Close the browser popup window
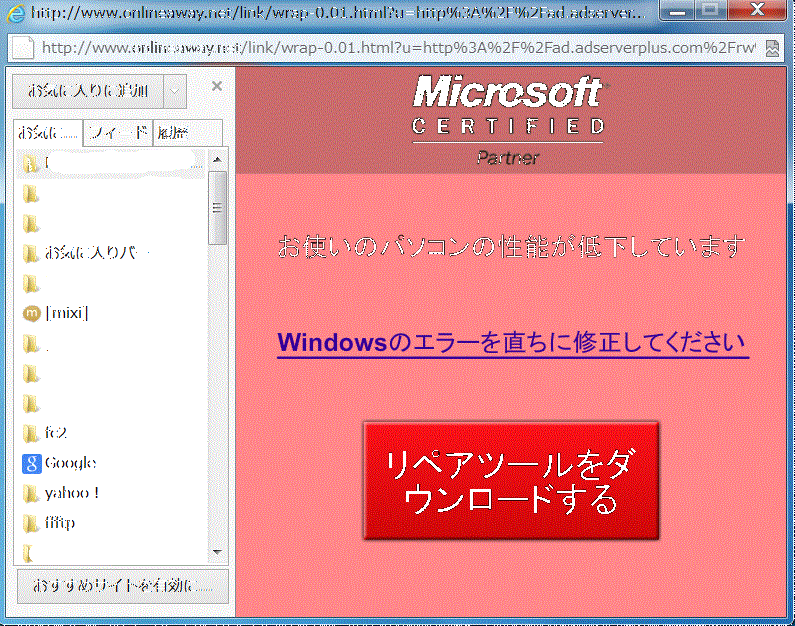 tap(757, 10)
